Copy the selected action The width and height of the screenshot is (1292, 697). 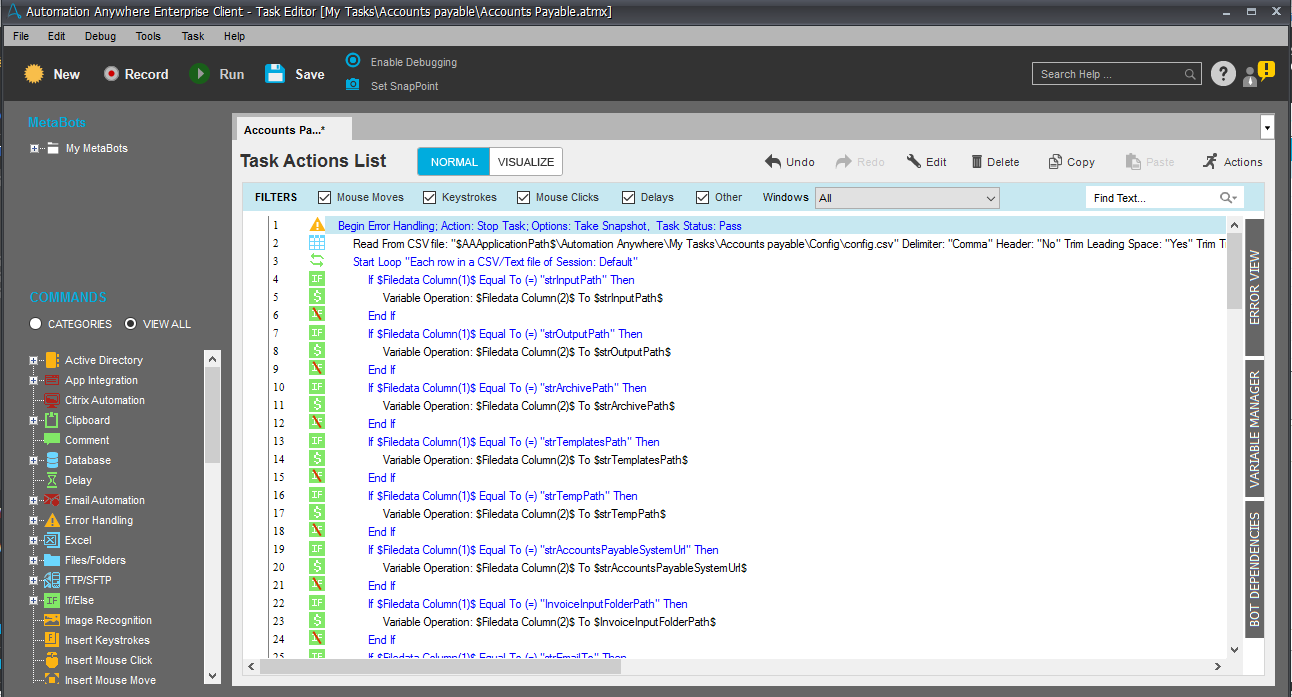(1055, 162)
